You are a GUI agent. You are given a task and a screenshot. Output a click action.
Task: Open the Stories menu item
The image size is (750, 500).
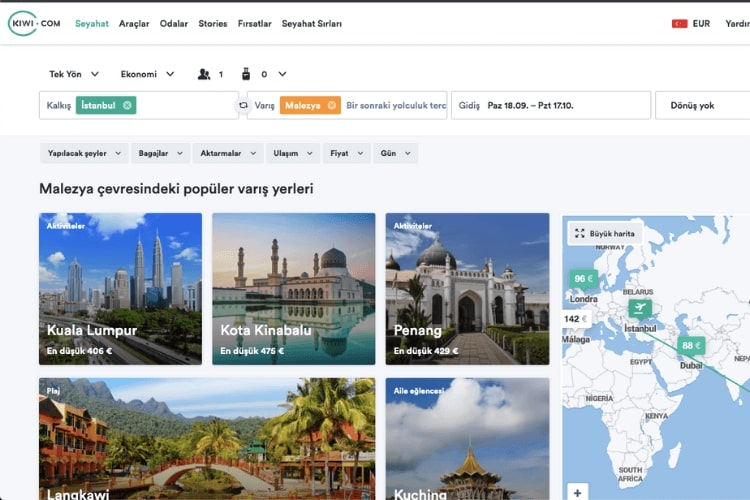[213, 23]
